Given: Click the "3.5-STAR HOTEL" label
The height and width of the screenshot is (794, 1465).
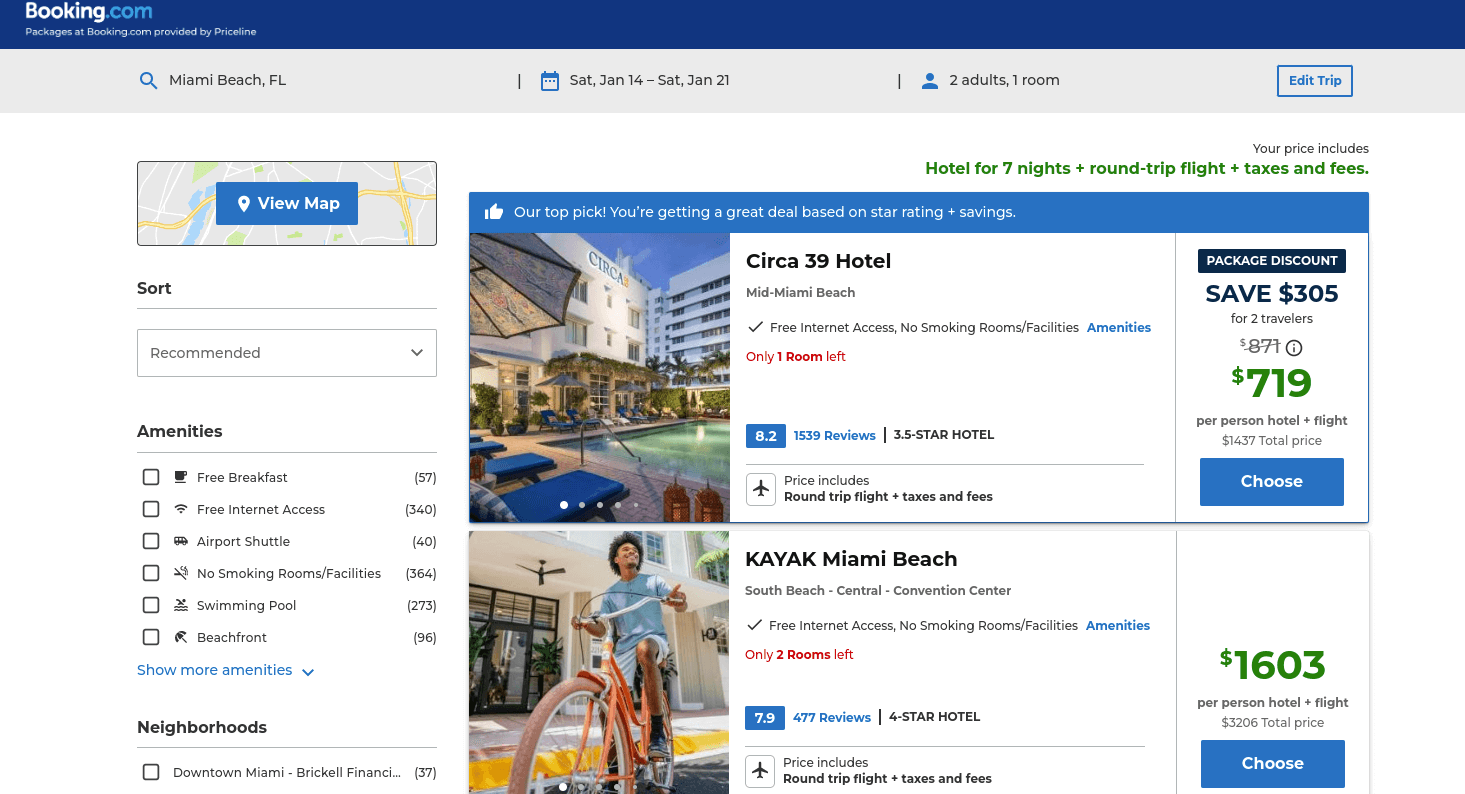Looking at the screenshot, I should [x=944, y=436].
